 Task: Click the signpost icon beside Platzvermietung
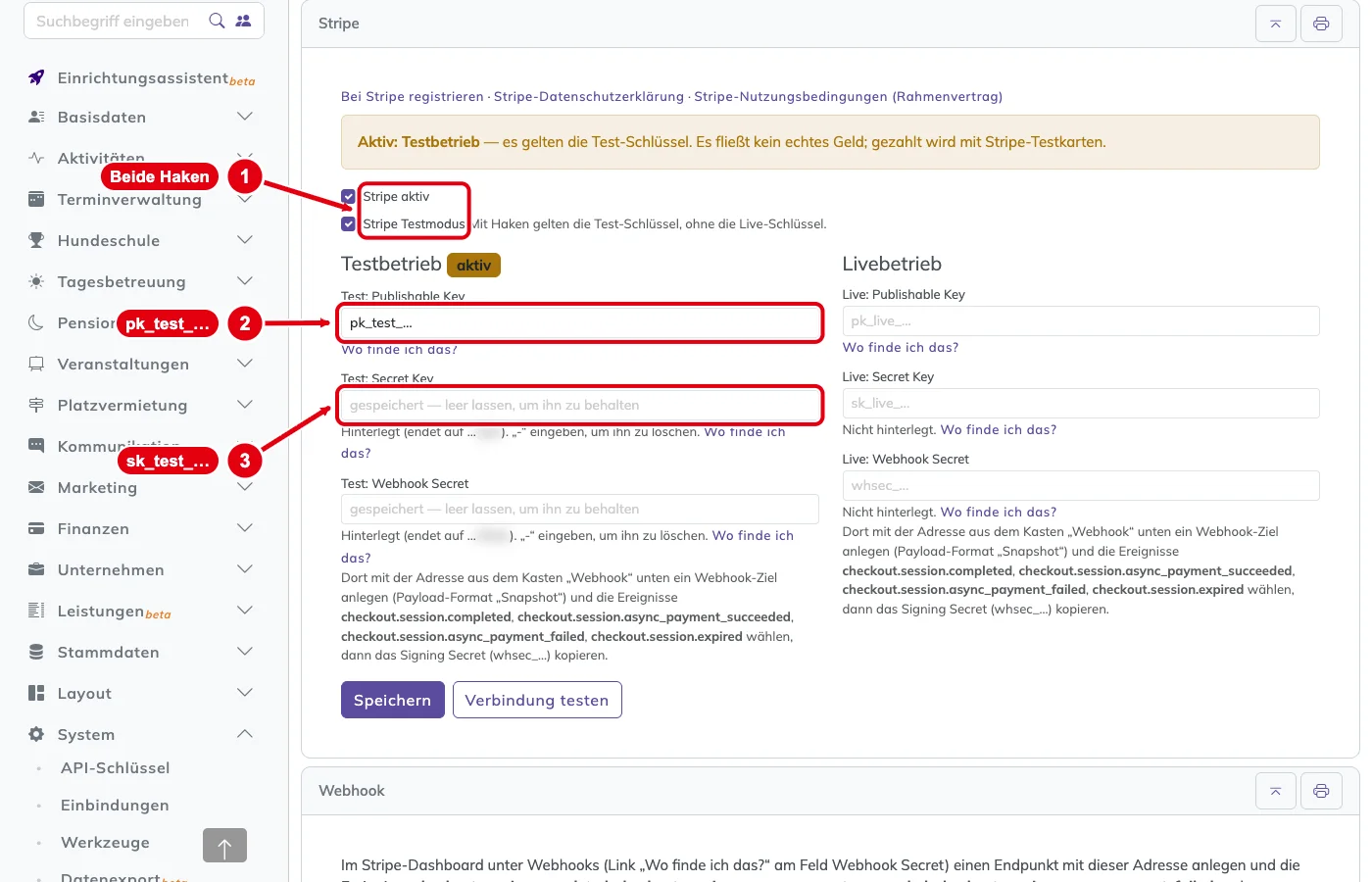pos(36,405)
